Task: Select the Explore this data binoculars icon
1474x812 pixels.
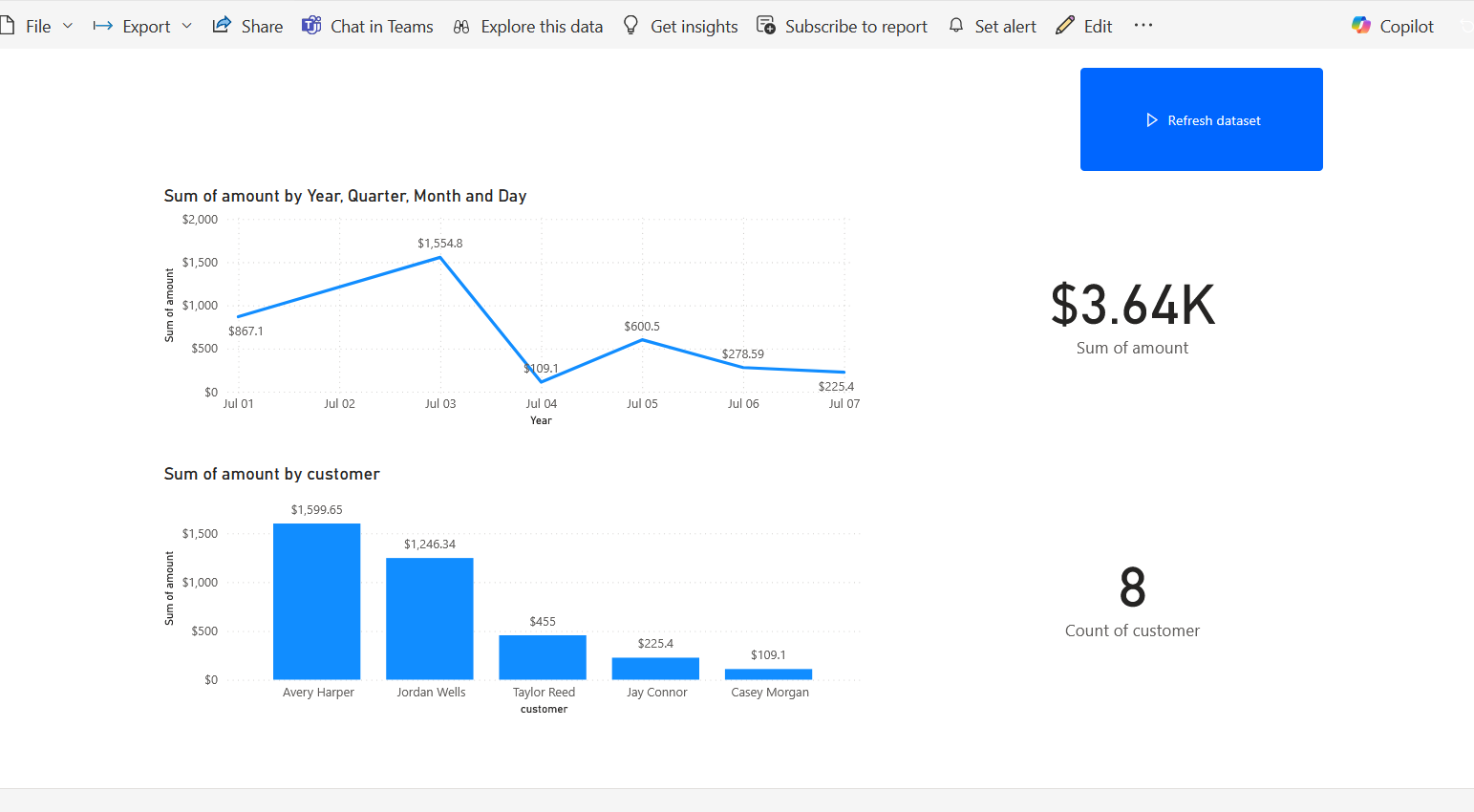Action: point(461,26)
